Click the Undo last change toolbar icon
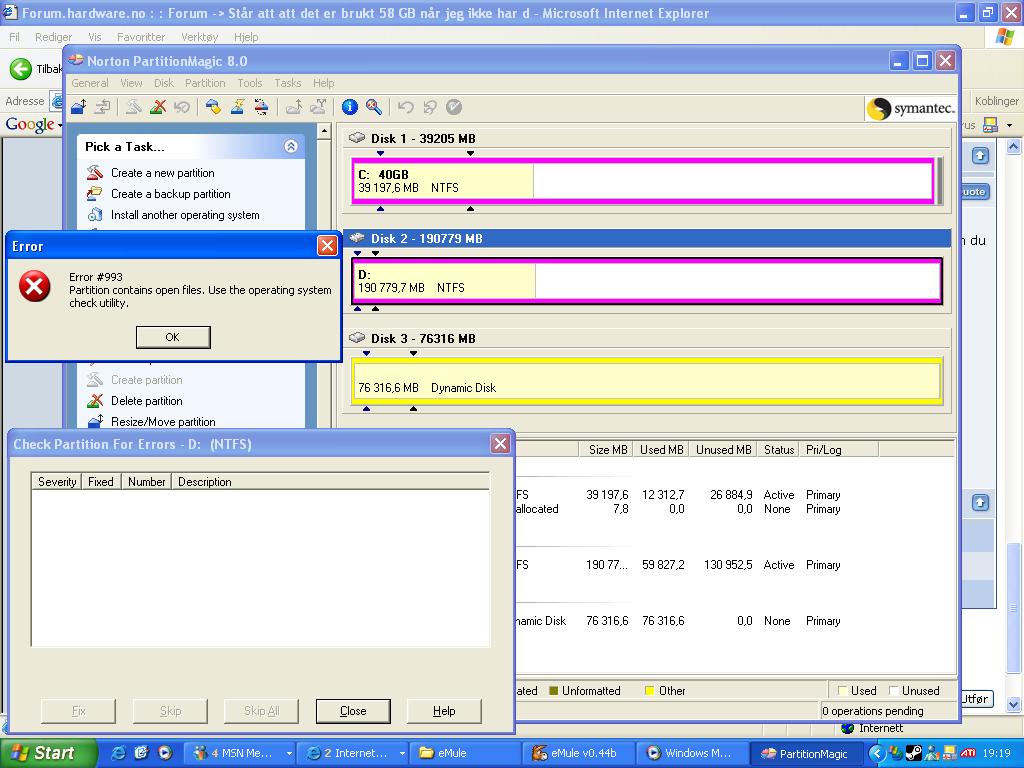 click(406, 106)
